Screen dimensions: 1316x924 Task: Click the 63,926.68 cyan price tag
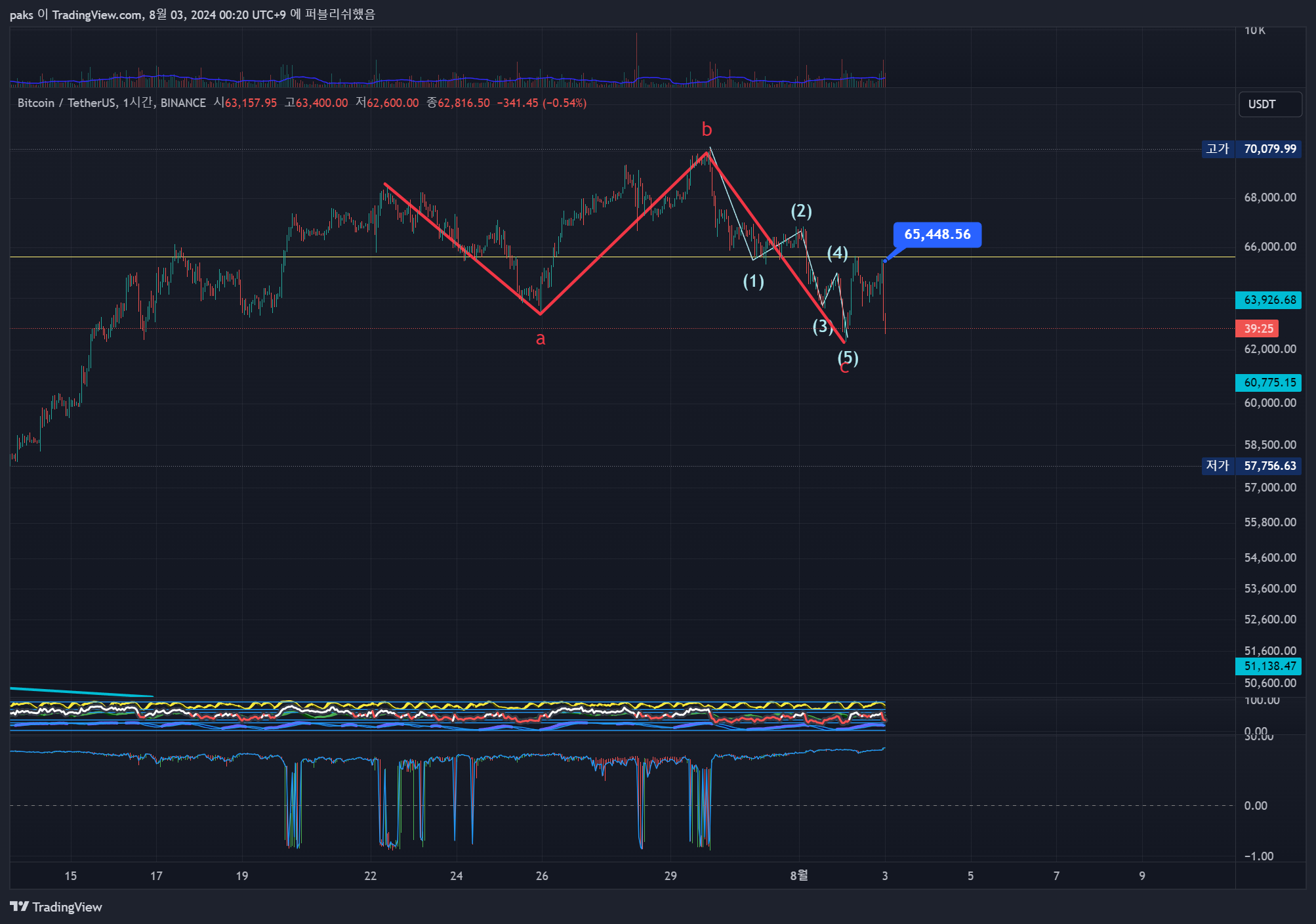point(1269,300)
